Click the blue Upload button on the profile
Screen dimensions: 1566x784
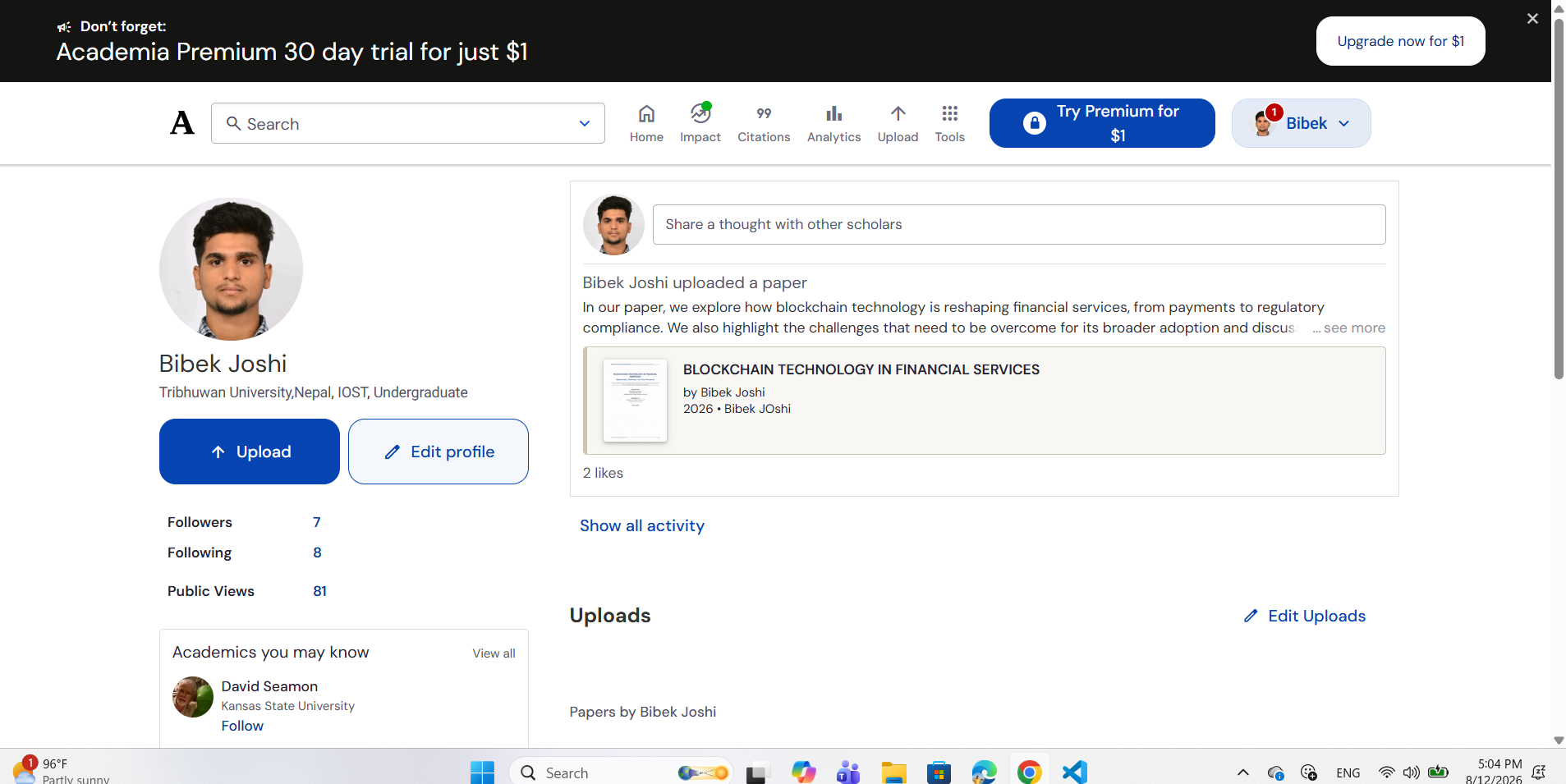[x=250, y=452]
